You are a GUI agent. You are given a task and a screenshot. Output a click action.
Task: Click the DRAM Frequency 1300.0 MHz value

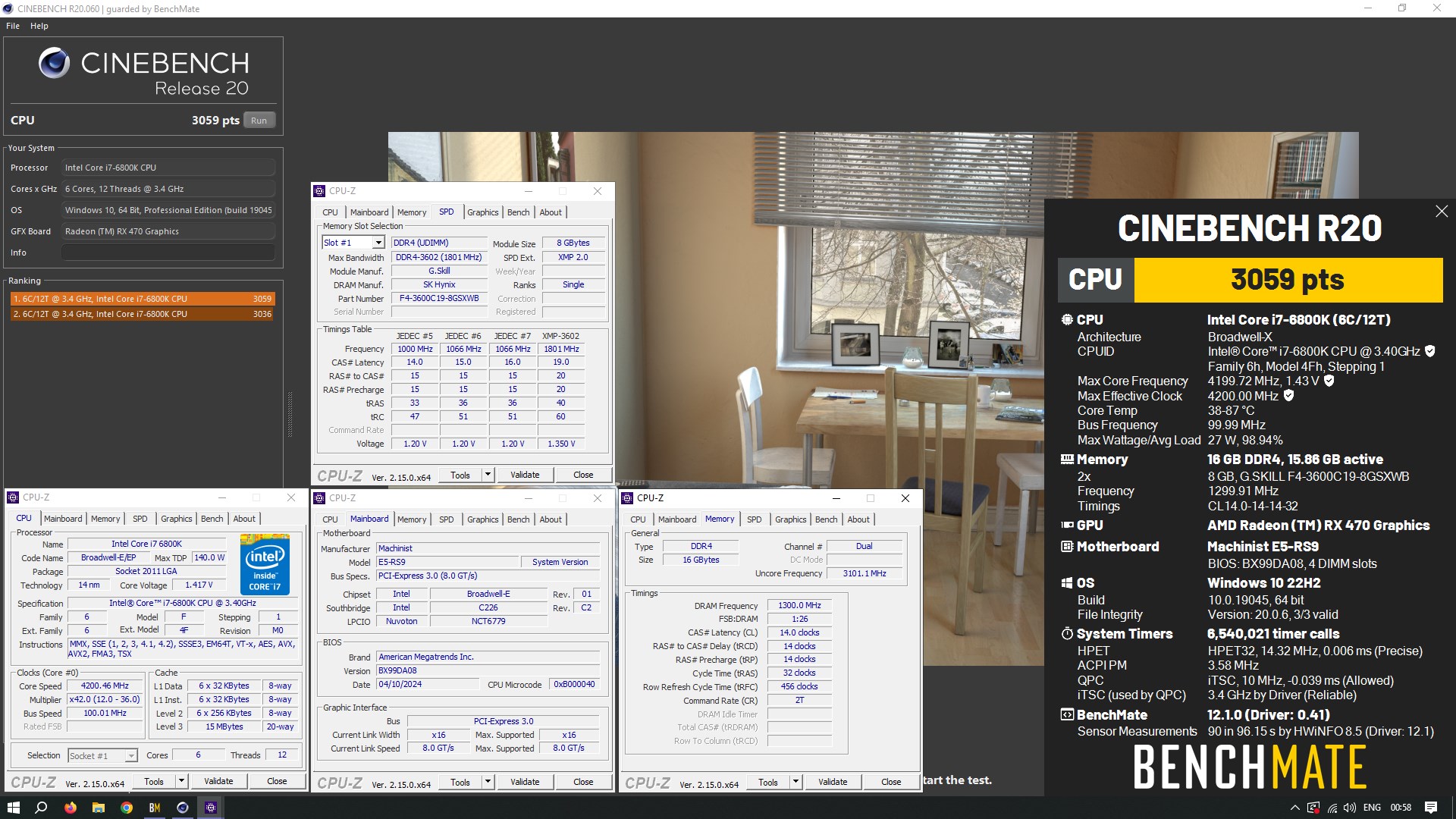(799, 605)
